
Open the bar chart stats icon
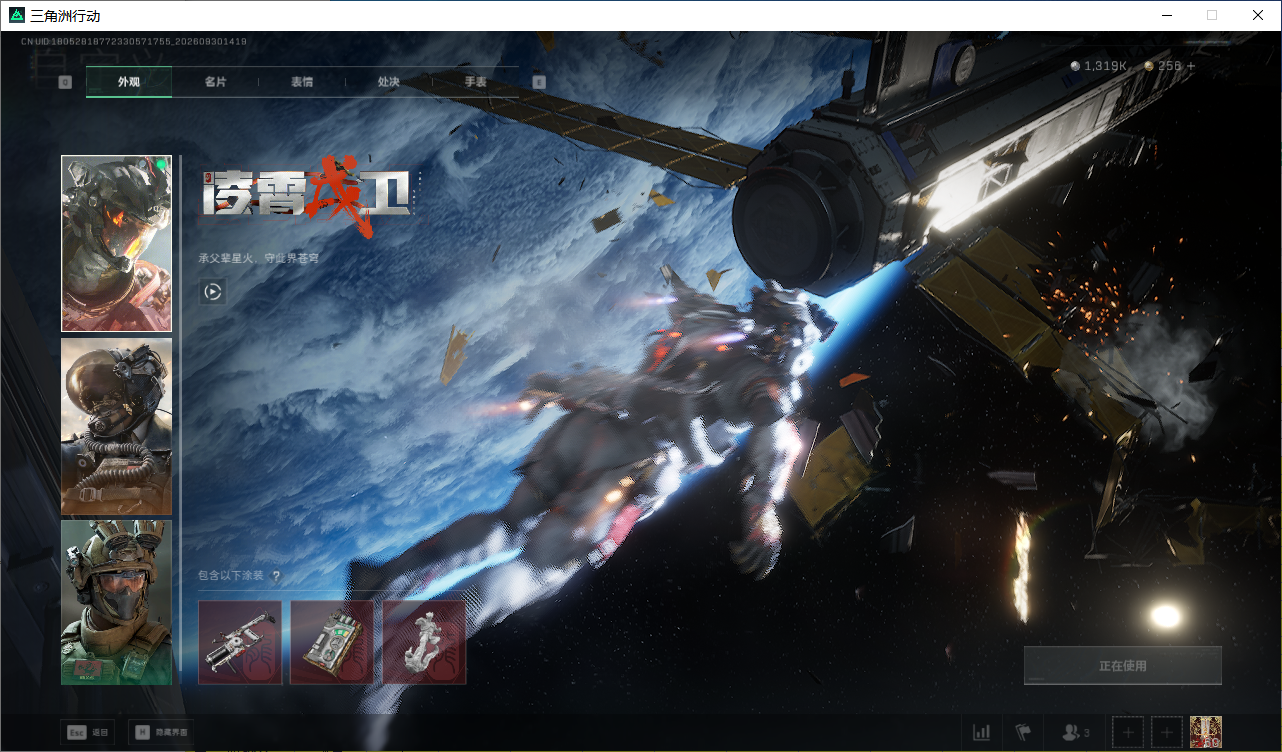(982, 733)
